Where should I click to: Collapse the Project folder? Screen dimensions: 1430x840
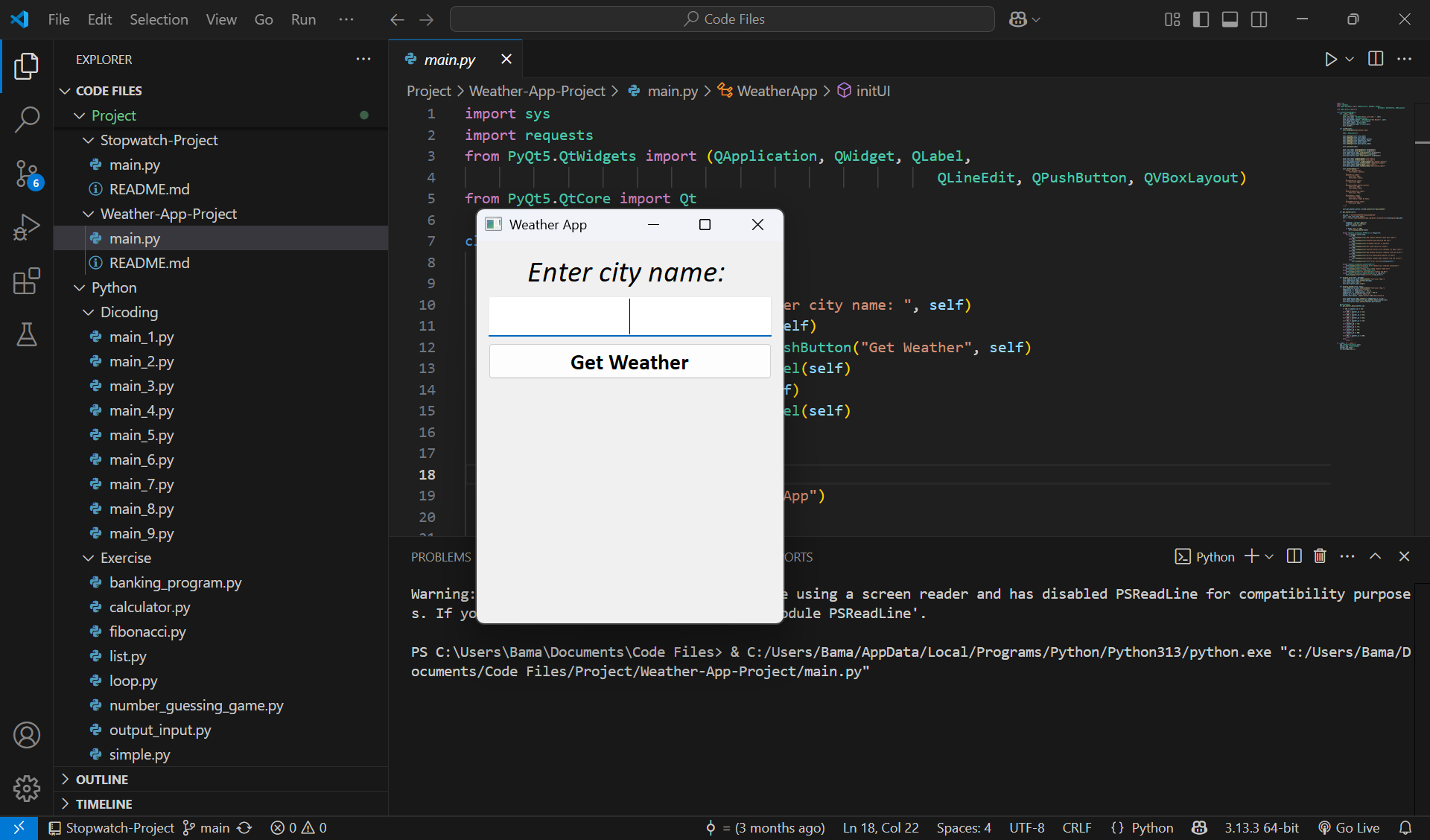(221, 115)
